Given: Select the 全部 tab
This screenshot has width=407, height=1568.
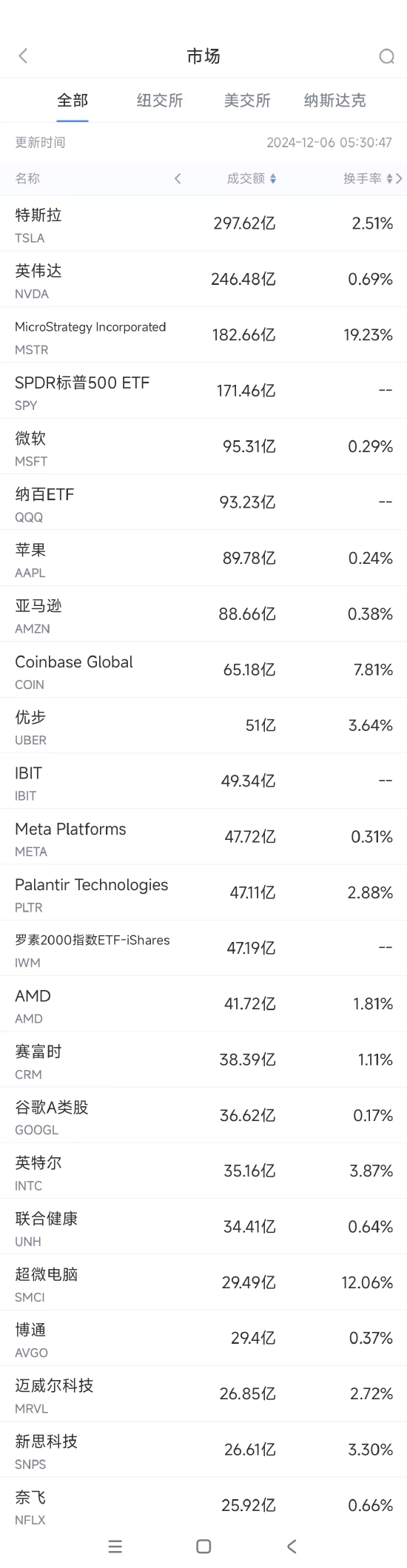Looking at the screenshot, I should tap(73, 101).
